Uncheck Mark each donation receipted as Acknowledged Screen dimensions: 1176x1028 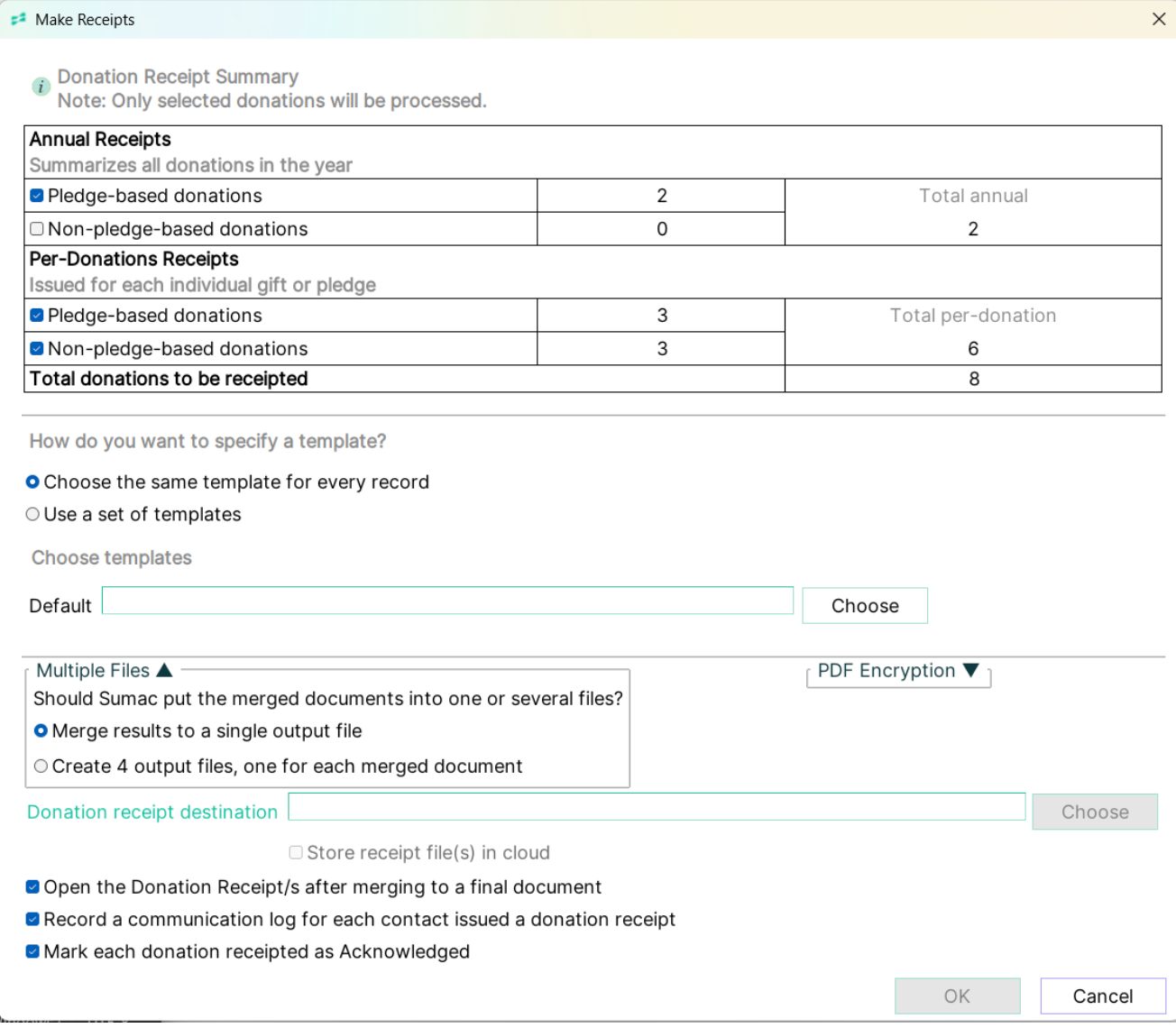click(32, 952)
